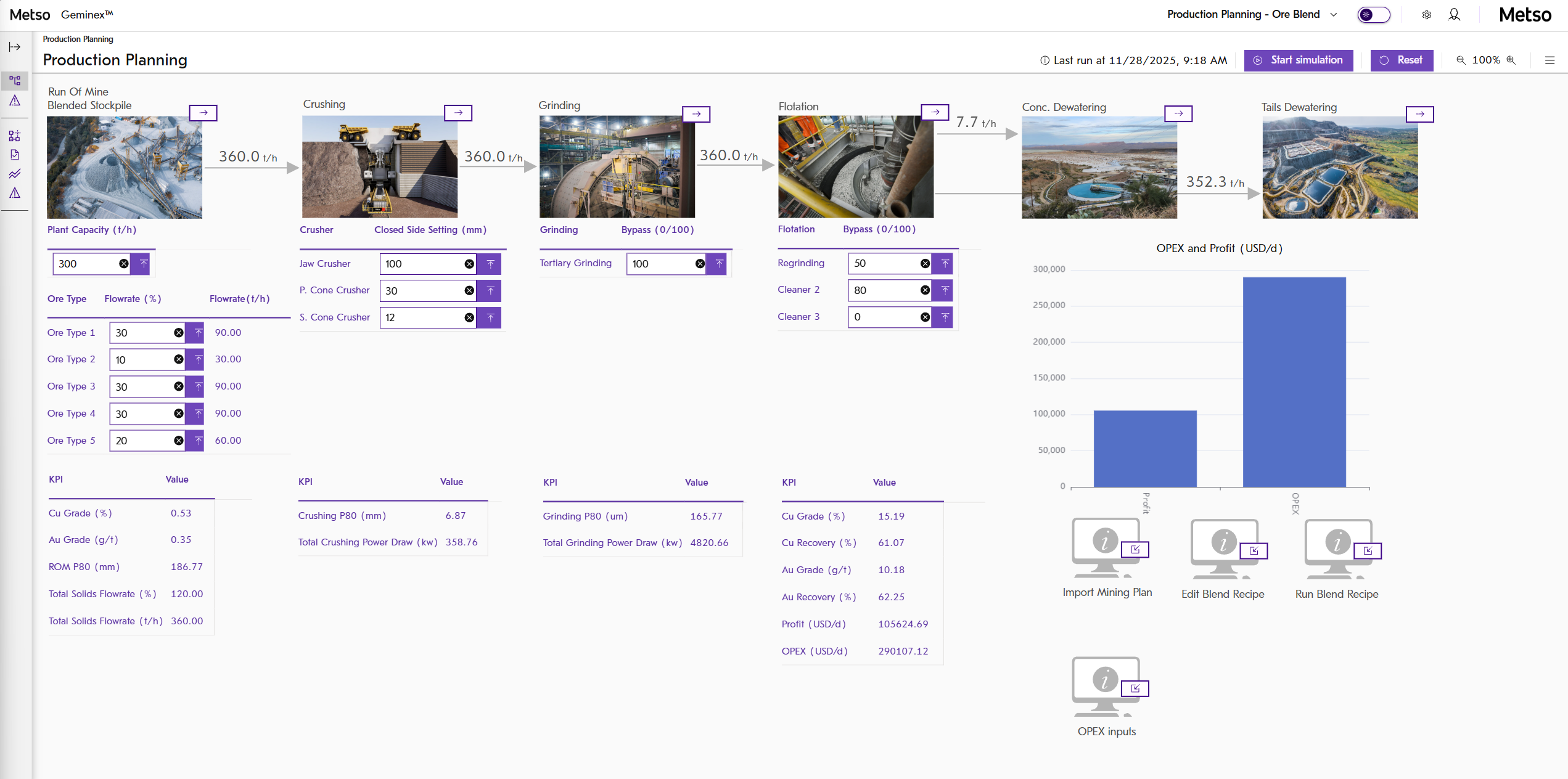Open the user profile icon
The height and width of the screenshot is (779, 1568).
1454,15
